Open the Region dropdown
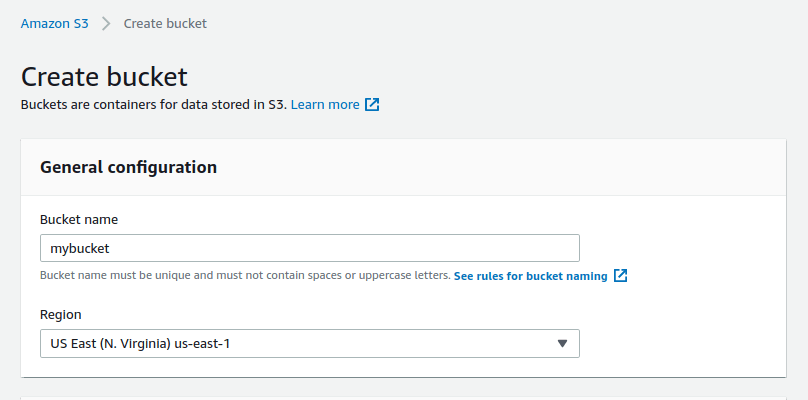 (x=310, y=343)
